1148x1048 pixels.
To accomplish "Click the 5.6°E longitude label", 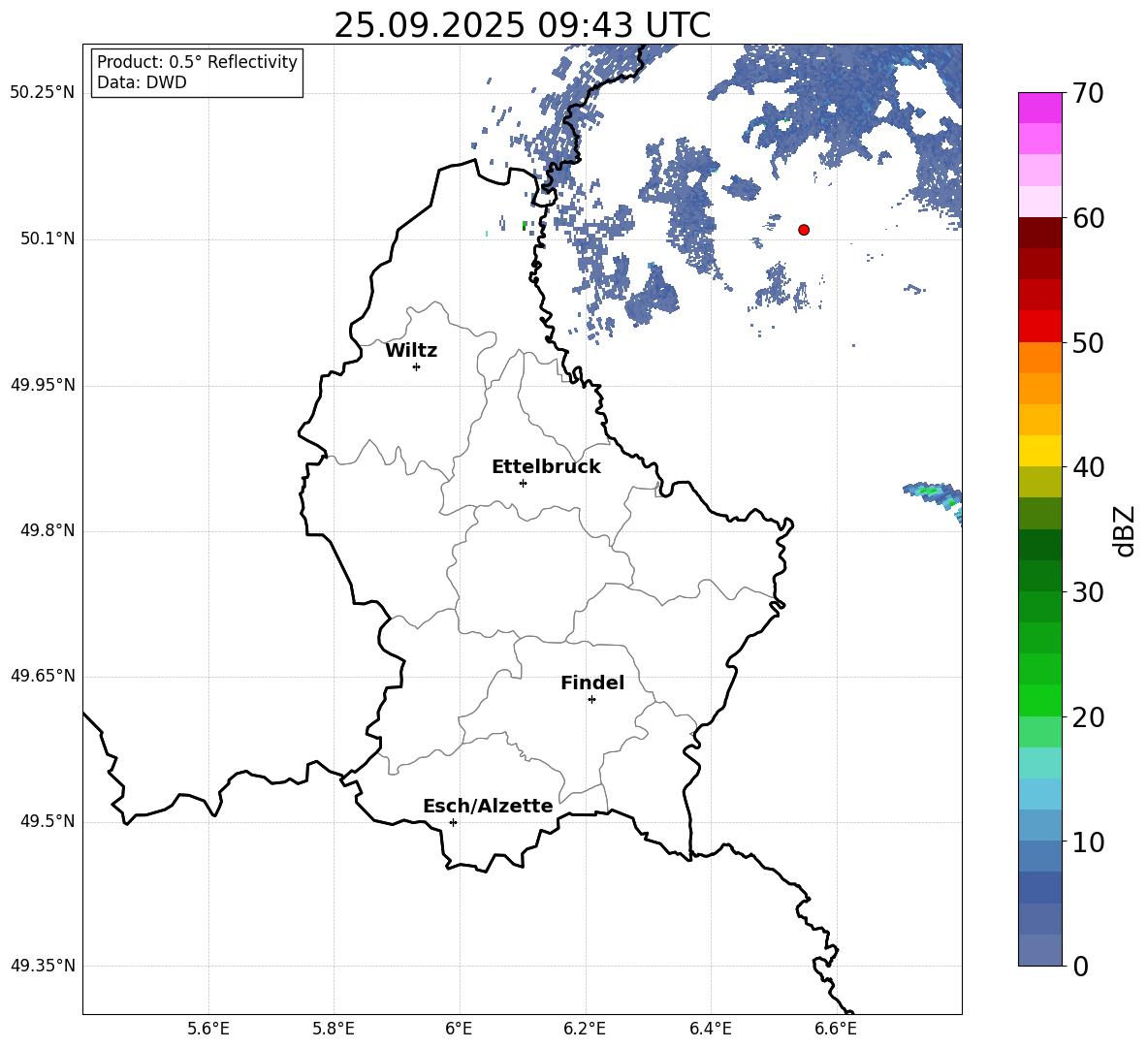I will (208, 1029).
